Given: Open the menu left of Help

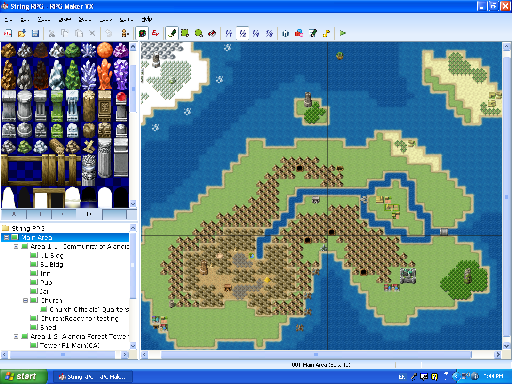Looking at the screenshot, I should (126, 20).
